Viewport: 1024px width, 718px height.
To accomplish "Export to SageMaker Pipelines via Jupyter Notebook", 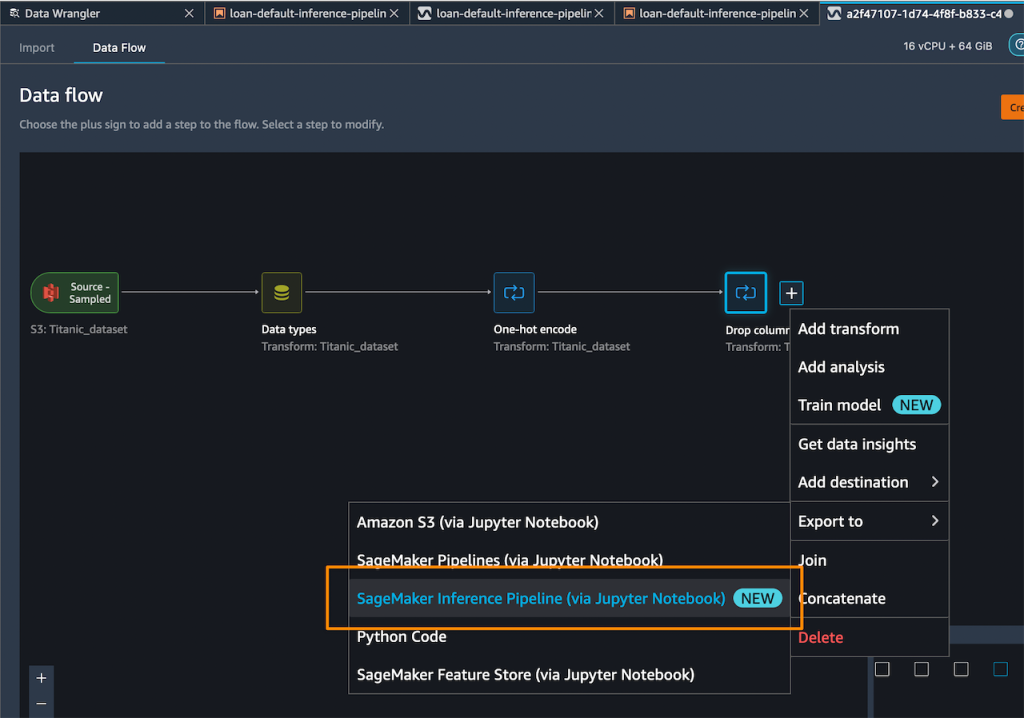I will coord(569,560).
